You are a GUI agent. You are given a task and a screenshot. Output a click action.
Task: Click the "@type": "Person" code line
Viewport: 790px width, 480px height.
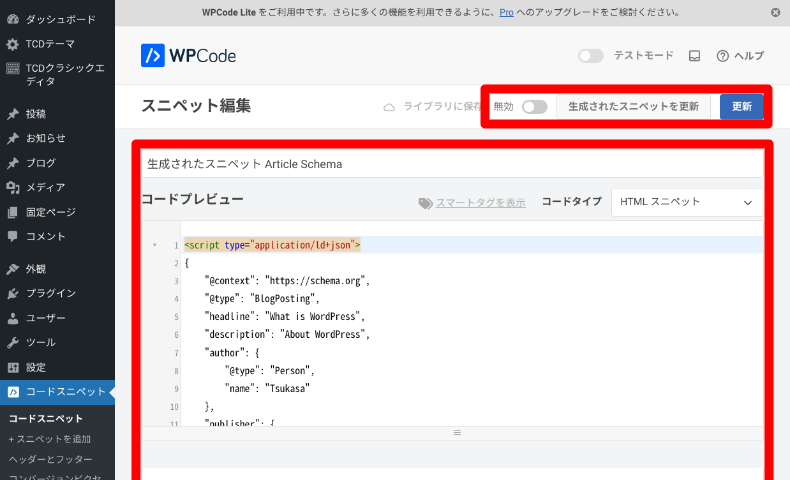coord(270,371)
